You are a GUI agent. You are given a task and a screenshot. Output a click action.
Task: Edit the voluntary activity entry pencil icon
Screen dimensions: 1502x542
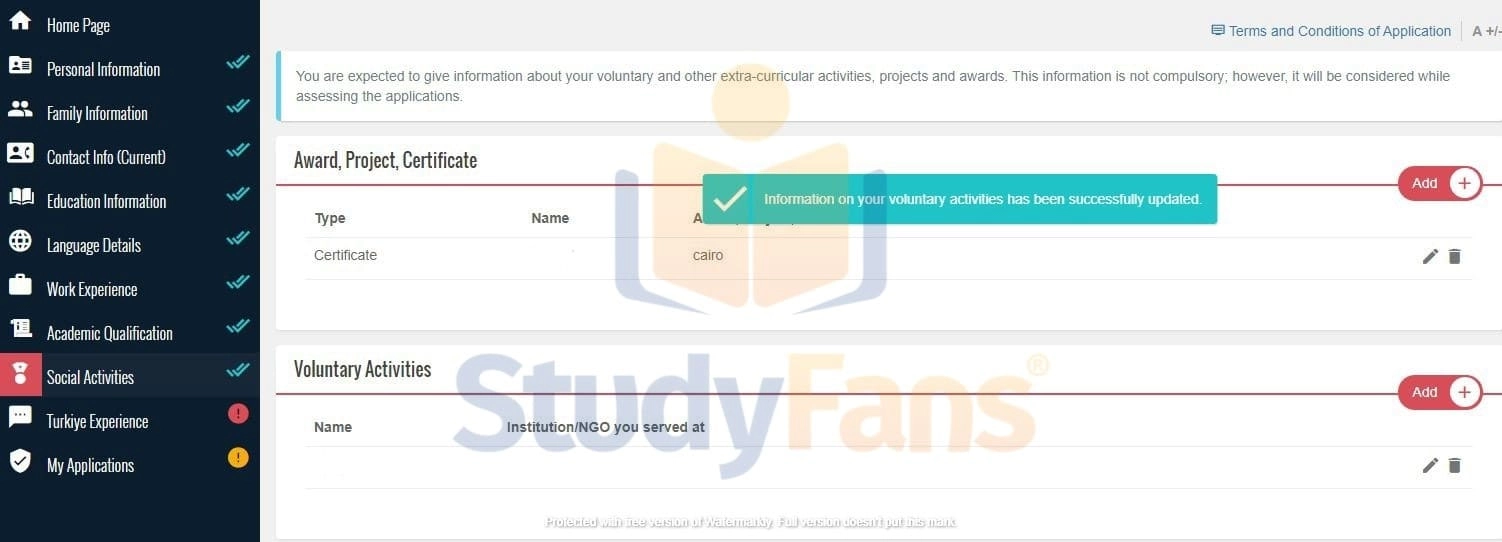click(1430, 465)
